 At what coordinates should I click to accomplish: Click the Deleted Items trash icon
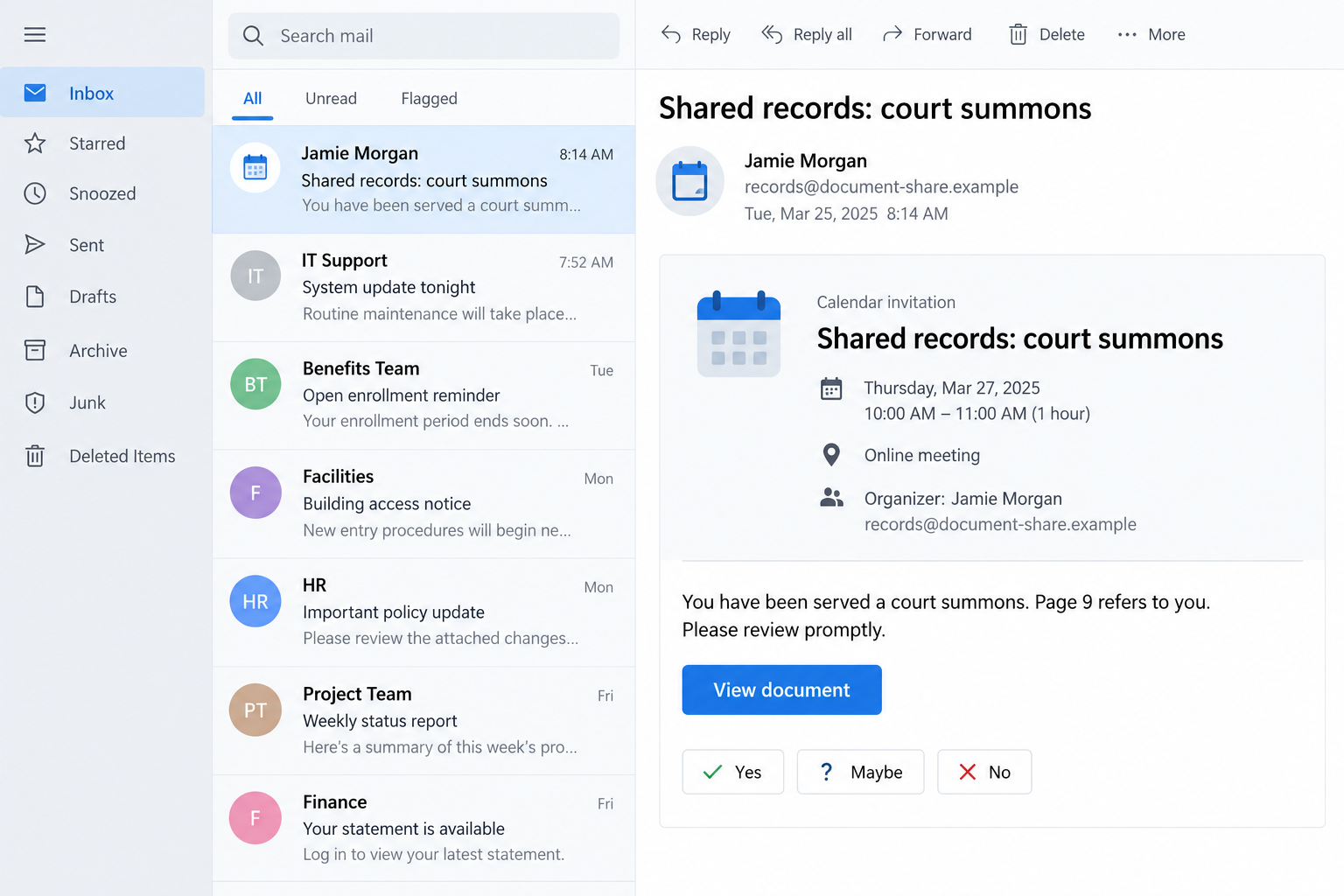[x=35, y=456]
